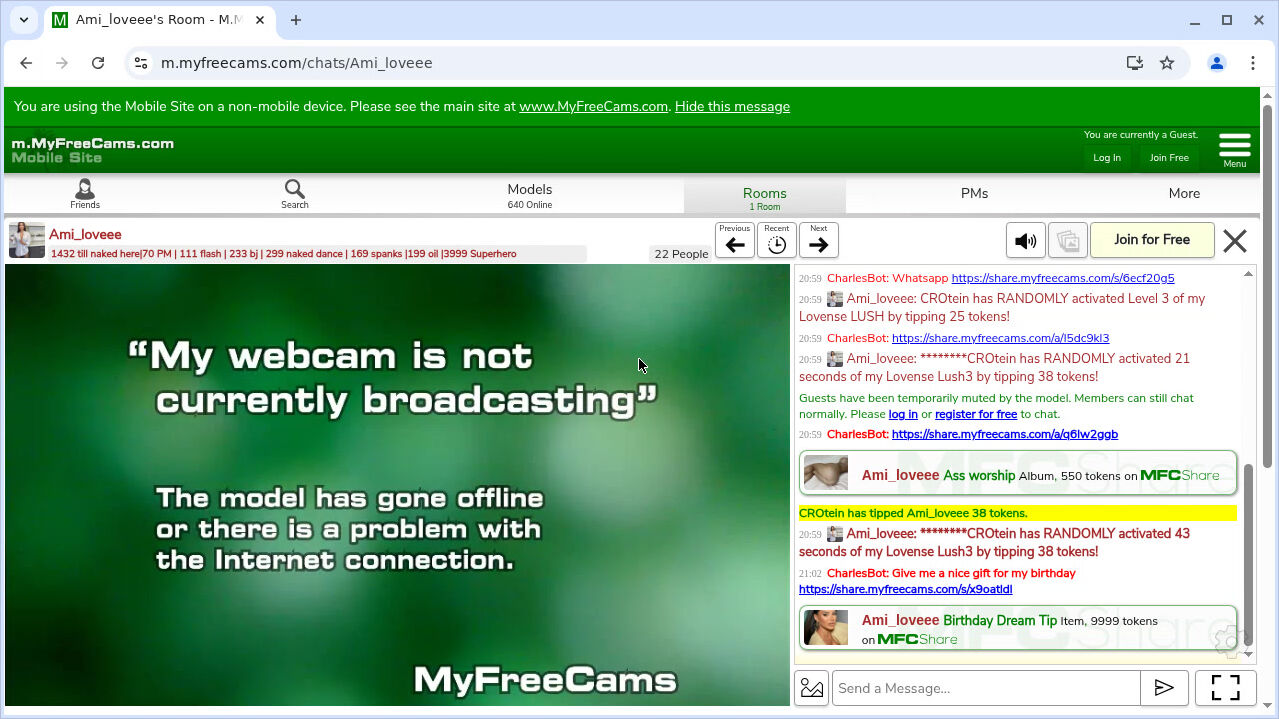This screenshot has height=719, width=1279.
Task: Close the chat room with X
Action: tap(1235, 241)
